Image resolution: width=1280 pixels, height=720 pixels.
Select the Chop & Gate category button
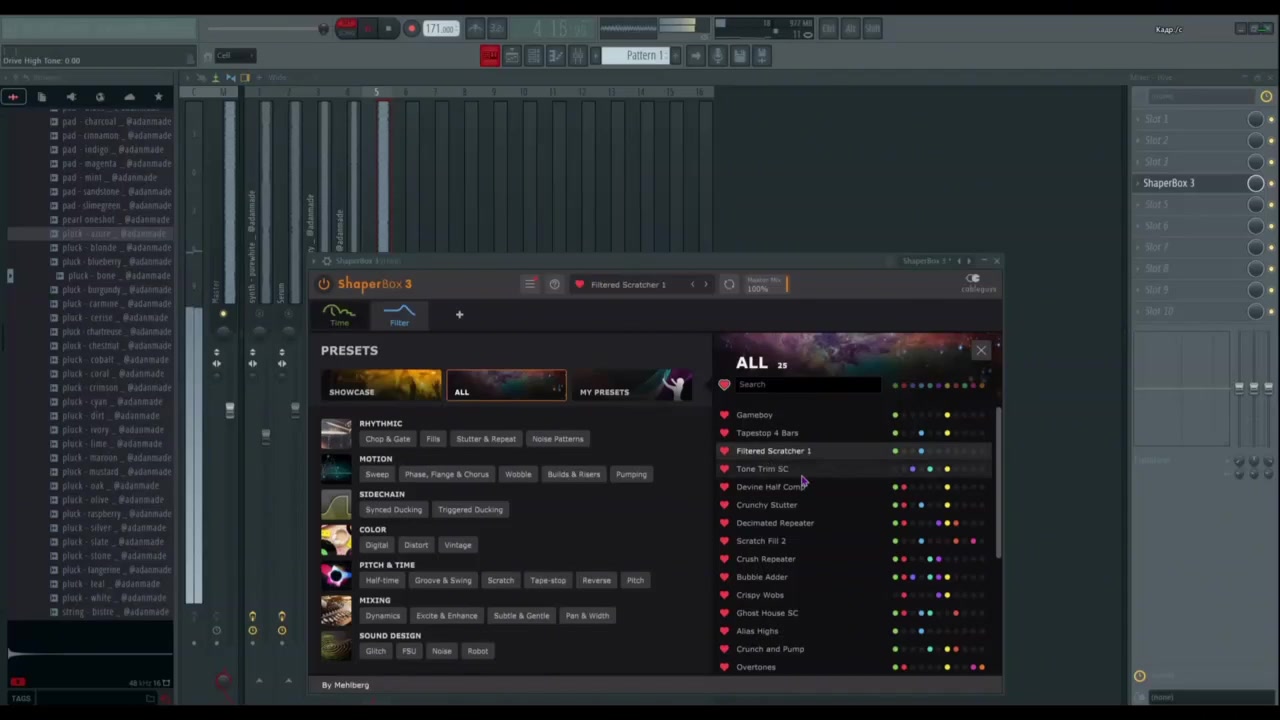(388, 439)
